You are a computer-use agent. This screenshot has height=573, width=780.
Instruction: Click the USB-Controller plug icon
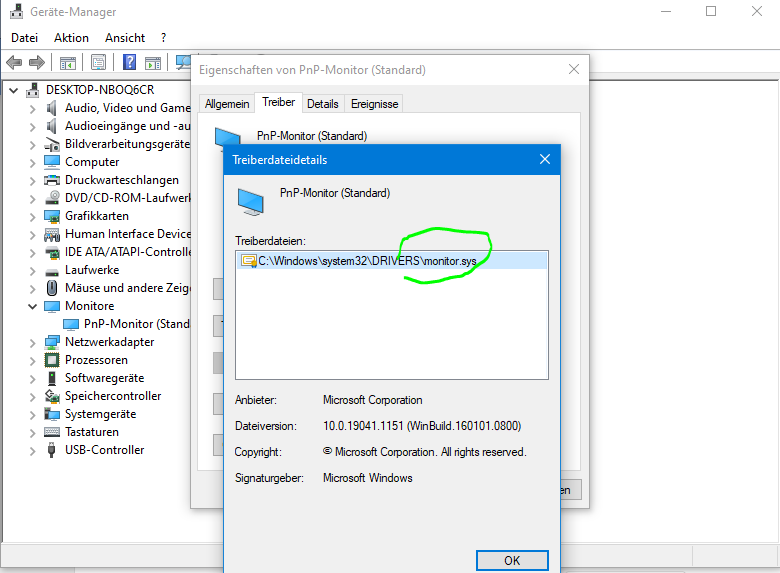51,450
